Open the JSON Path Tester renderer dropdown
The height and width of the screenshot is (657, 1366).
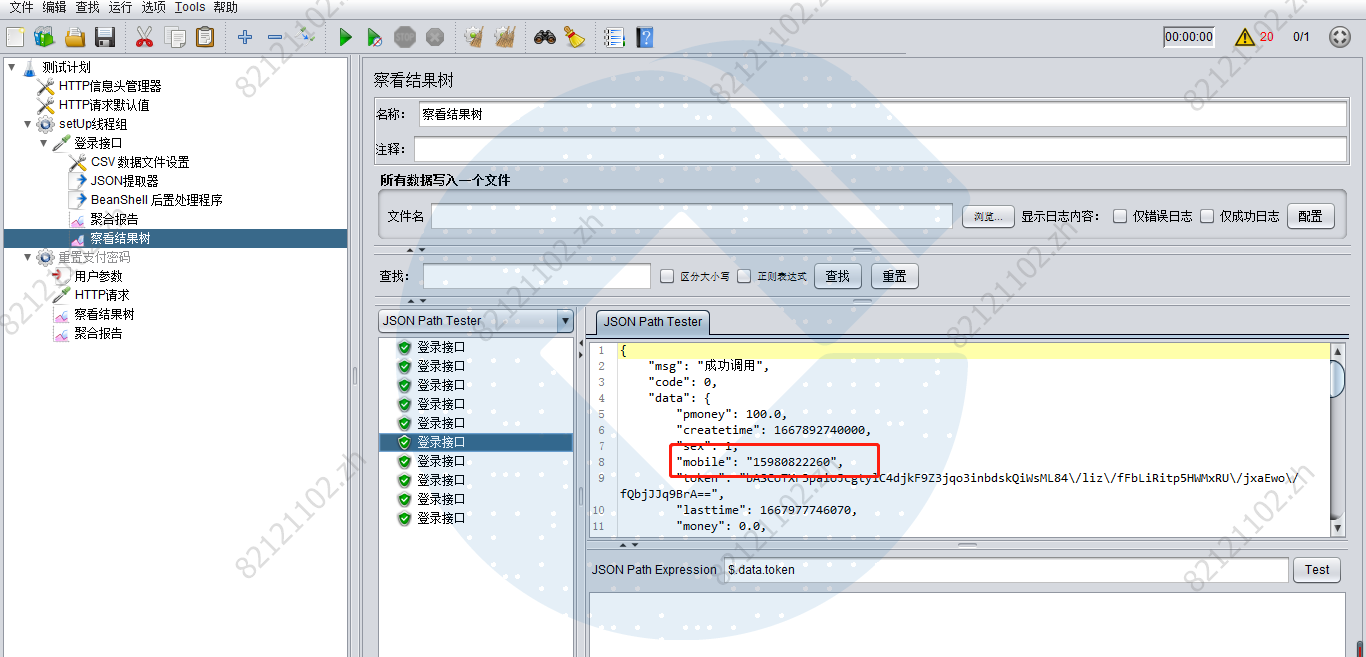[565, 321]
